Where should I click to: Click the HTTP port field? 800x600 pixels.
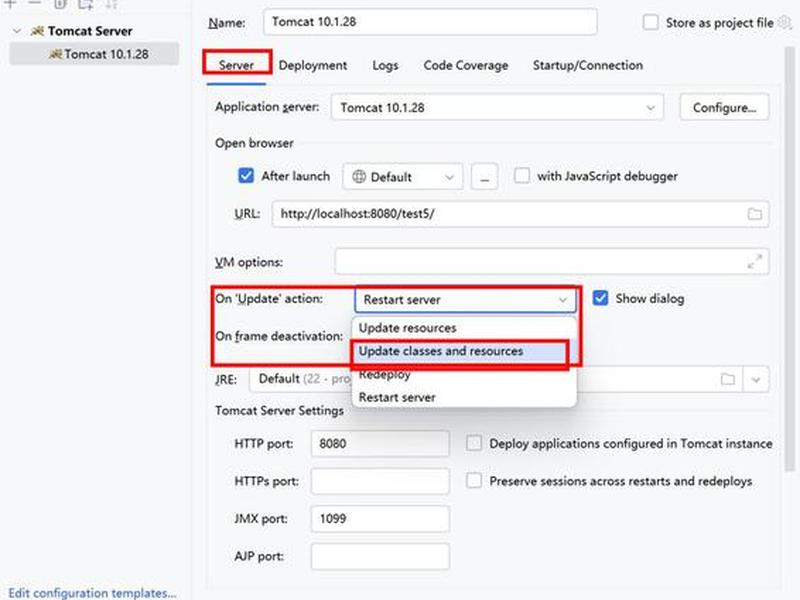coord(380,443)
